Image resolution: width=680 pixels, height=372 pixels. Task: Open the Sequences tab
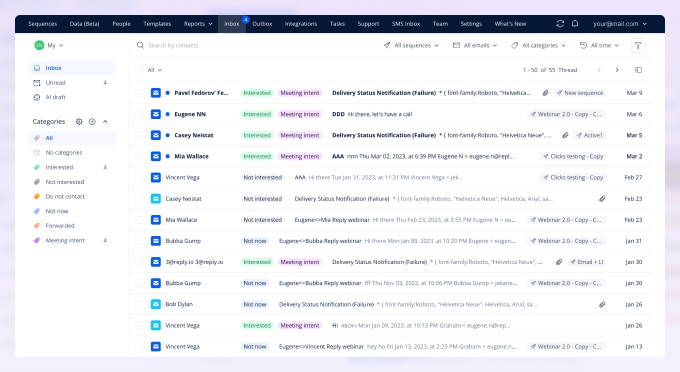(42, 24)
